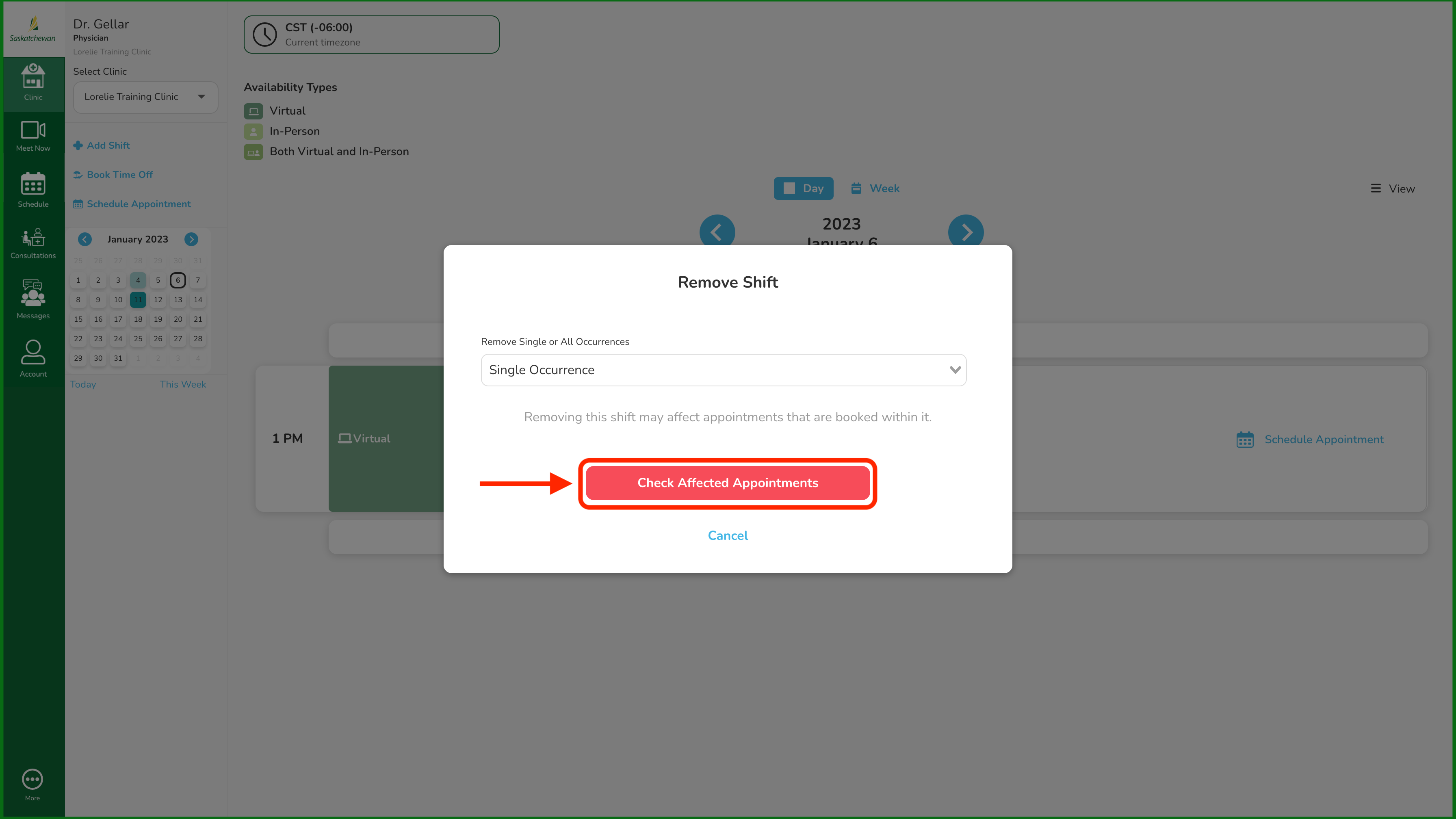The height and width of the screenshot is (819, 1456).
Task: Click the Virtual availability type icon
Action: 253,111
